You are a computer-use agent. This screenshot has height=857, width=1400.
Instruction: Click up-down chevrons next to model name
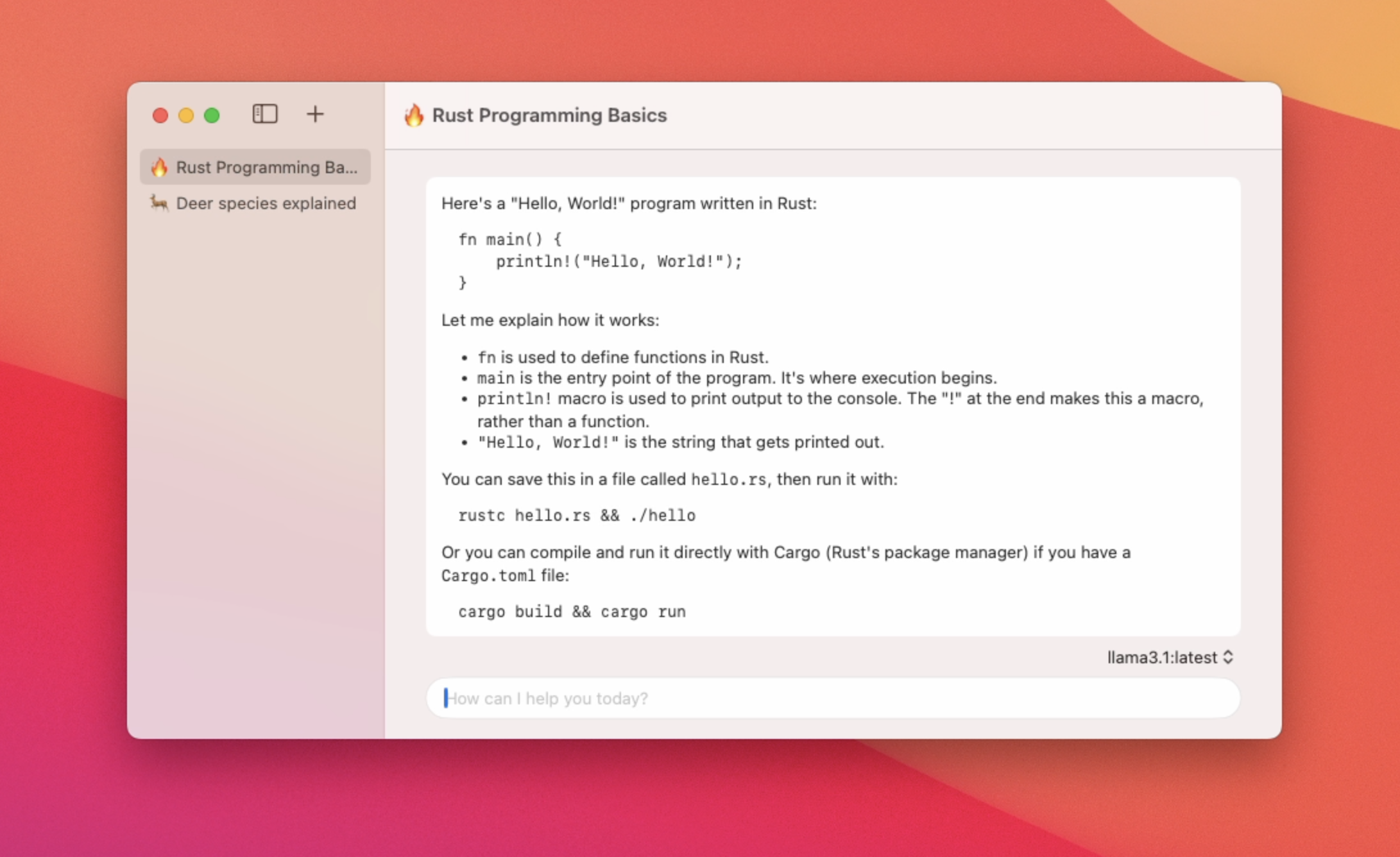(x=1228, y=658)
